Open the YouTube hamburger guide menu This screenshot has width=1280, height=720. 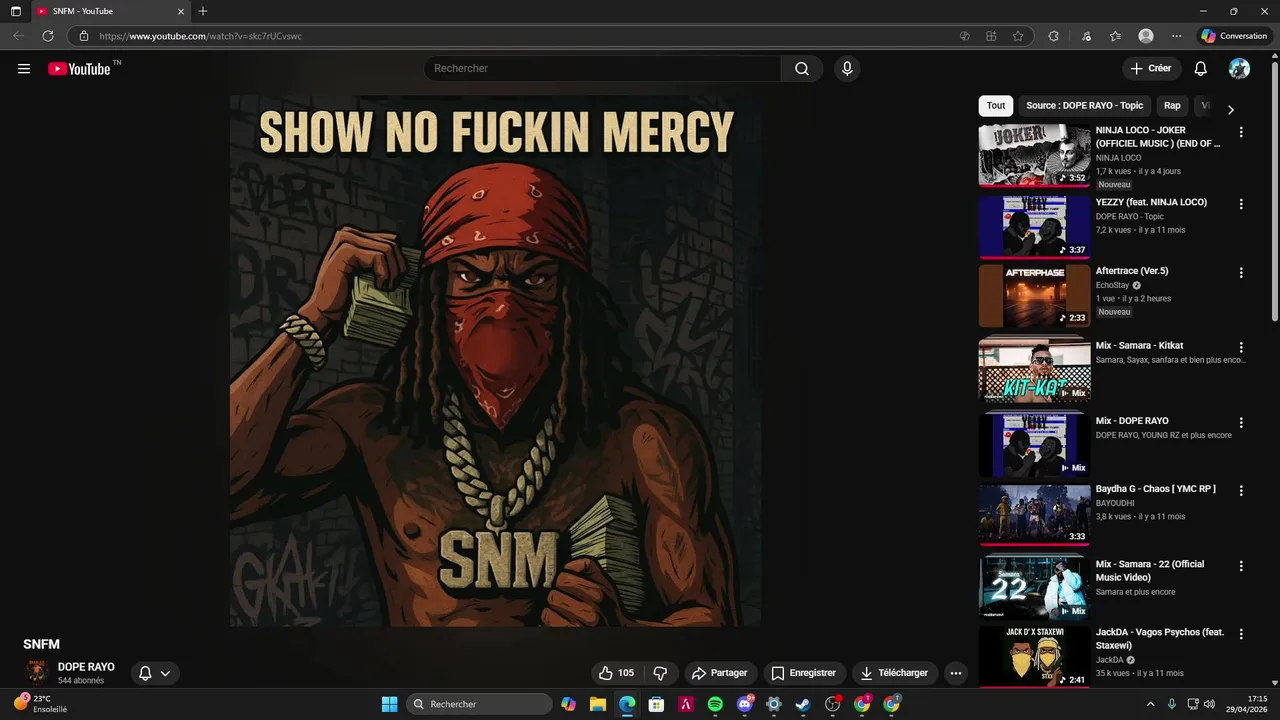click(24, 69)
